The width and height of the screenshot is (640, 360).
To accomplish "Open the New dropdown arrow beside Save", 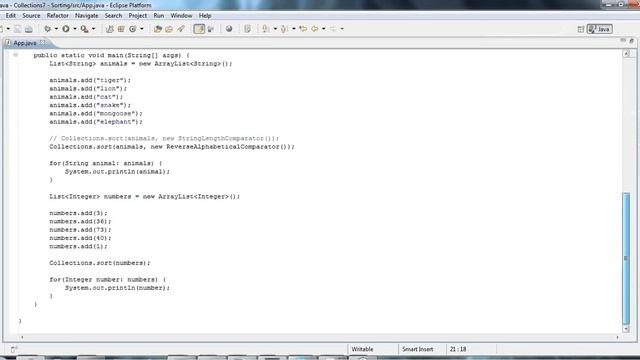I will click(8, 29).
